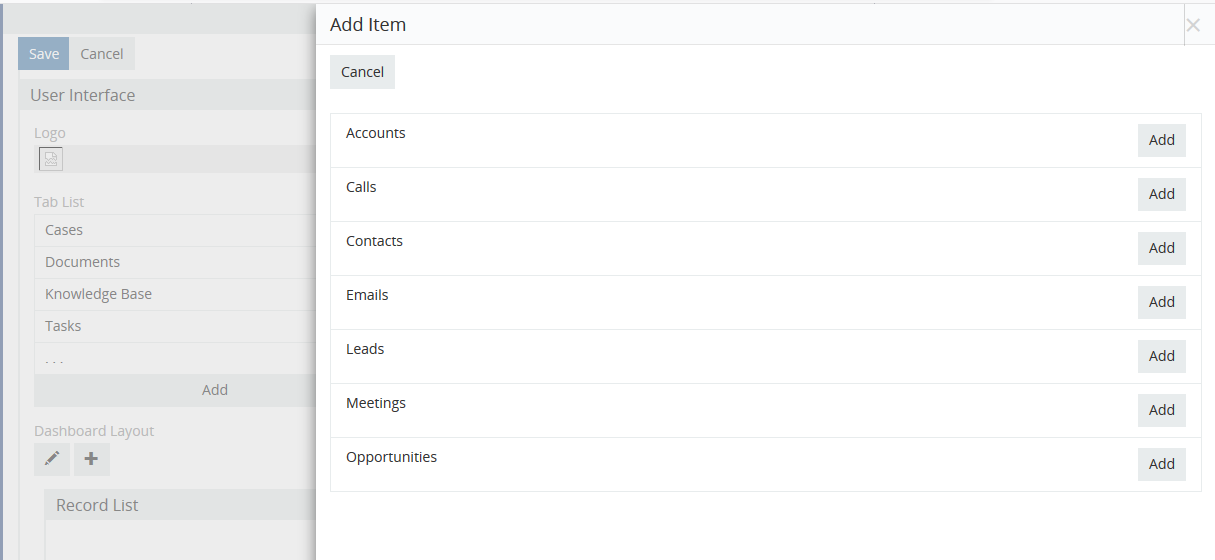This screenshot has height=560, width=1215.
Task: Click Cancel next to Save
Action: 102,54
